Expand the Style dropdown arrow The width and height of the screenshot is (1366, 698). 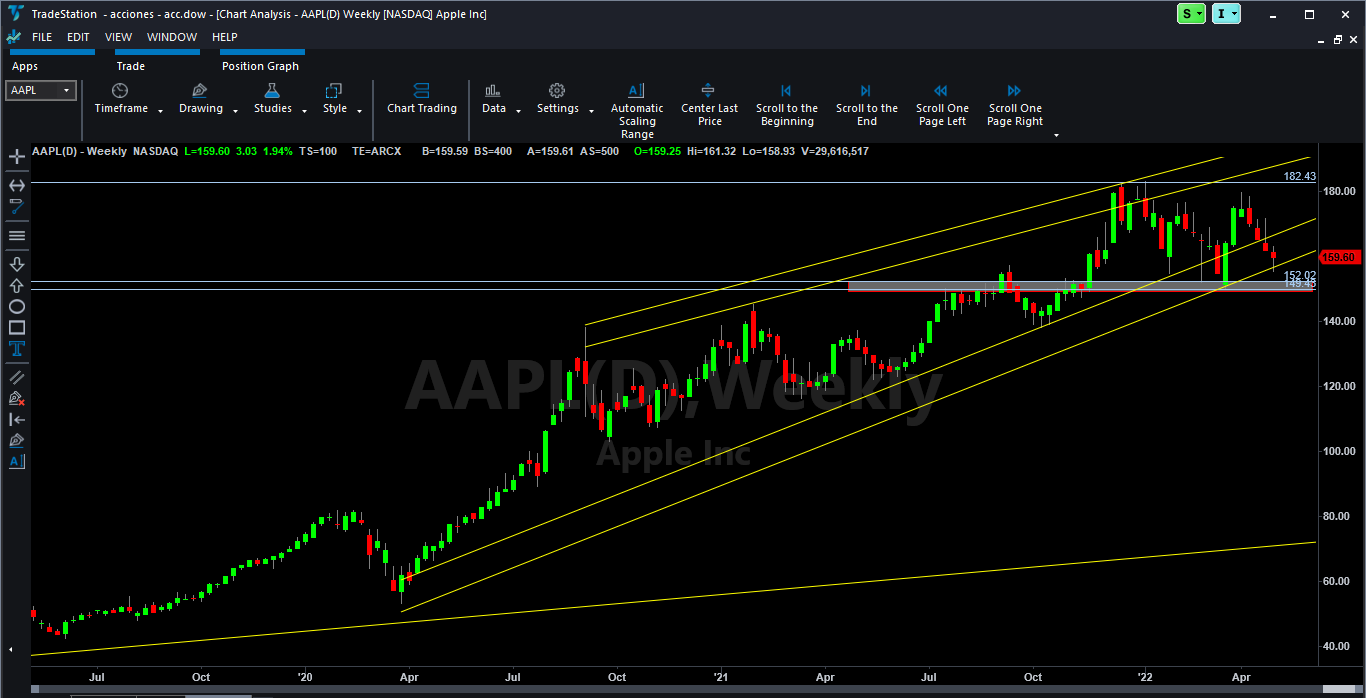pyautogui.click(x=360, y=111)
